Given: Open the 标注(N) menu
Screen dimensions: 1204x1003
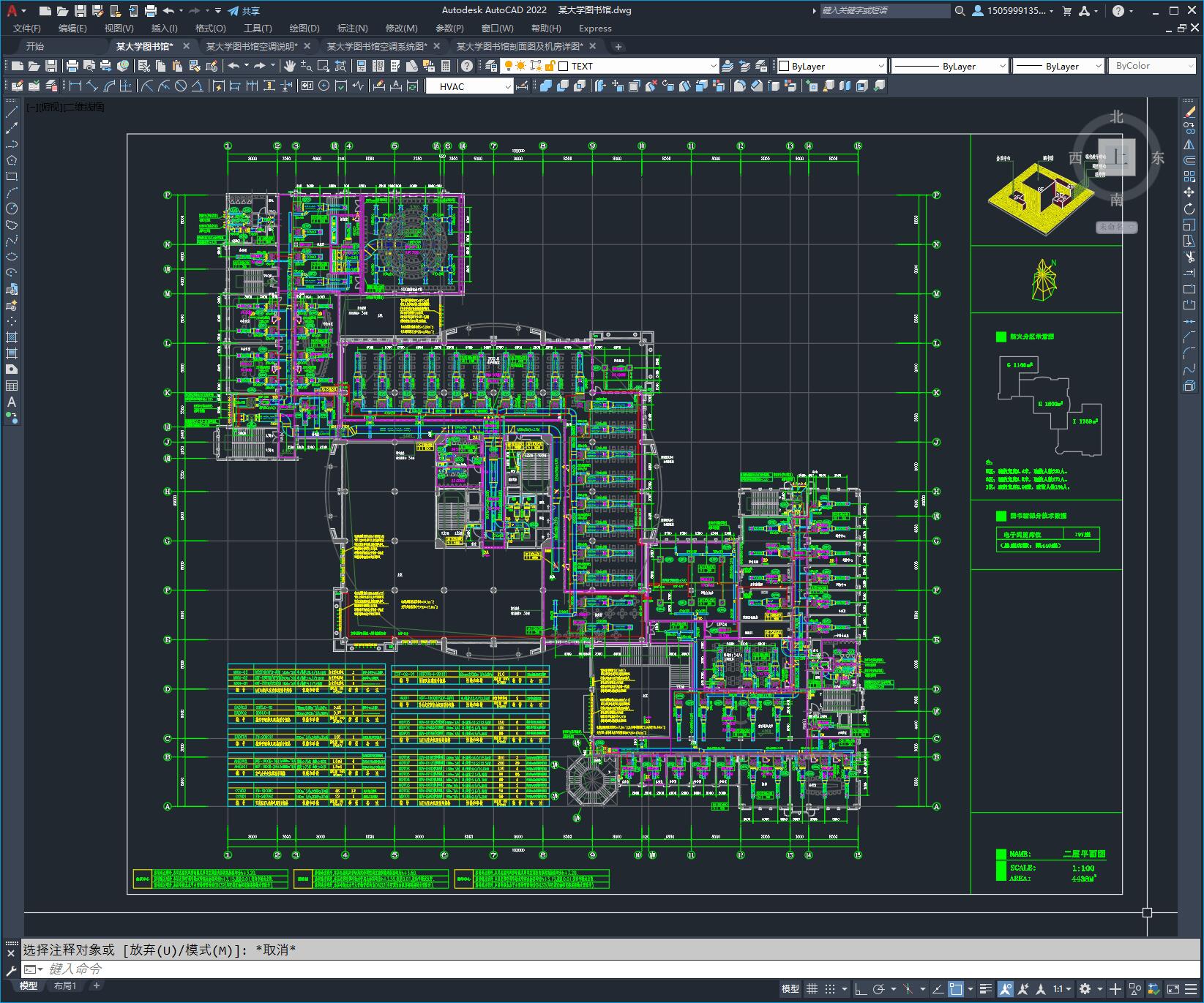Looking at the screenshot, I should [x=352, y=29].
